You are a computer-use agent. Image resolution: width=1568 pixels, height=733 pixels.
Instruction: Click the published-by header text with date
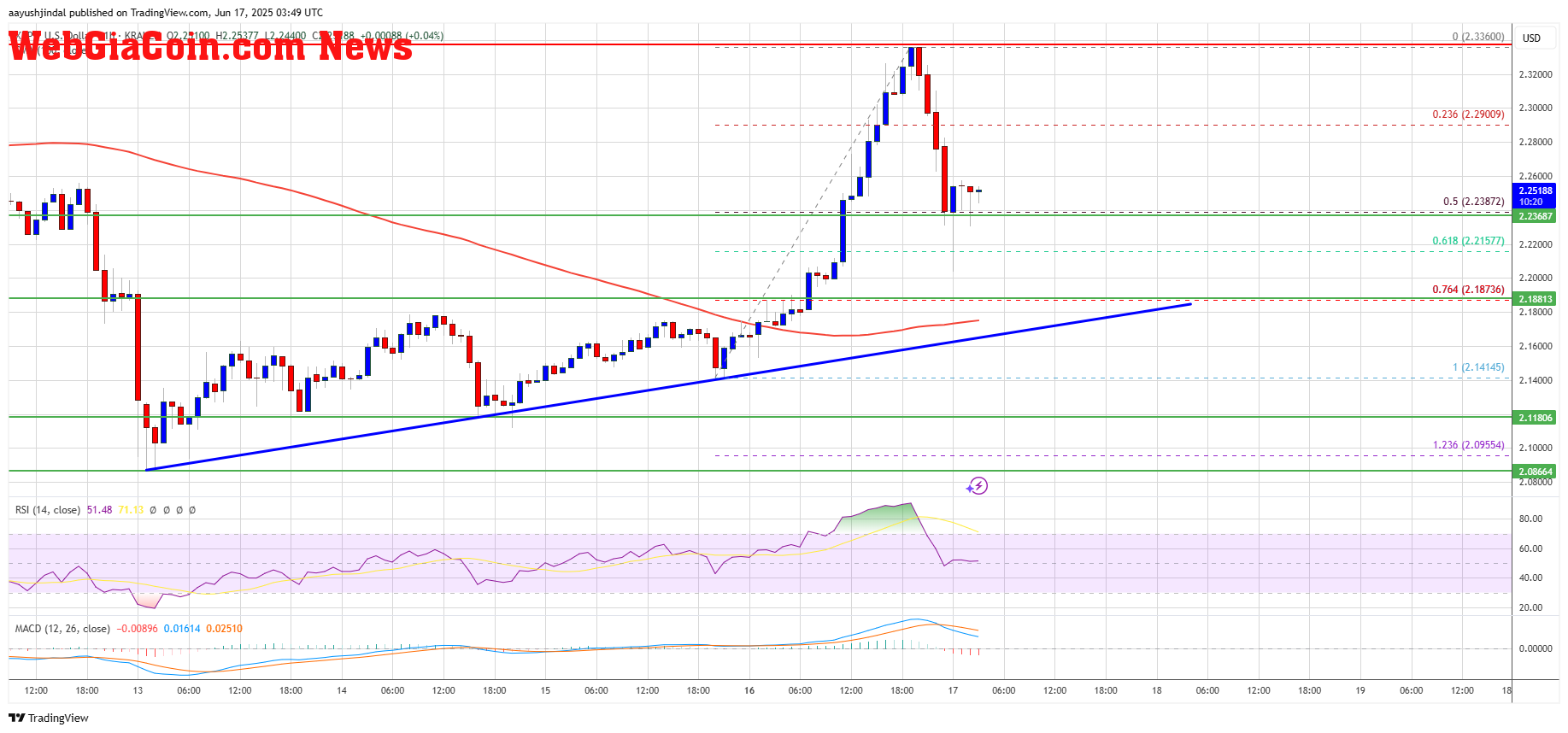tap(166, 13)
